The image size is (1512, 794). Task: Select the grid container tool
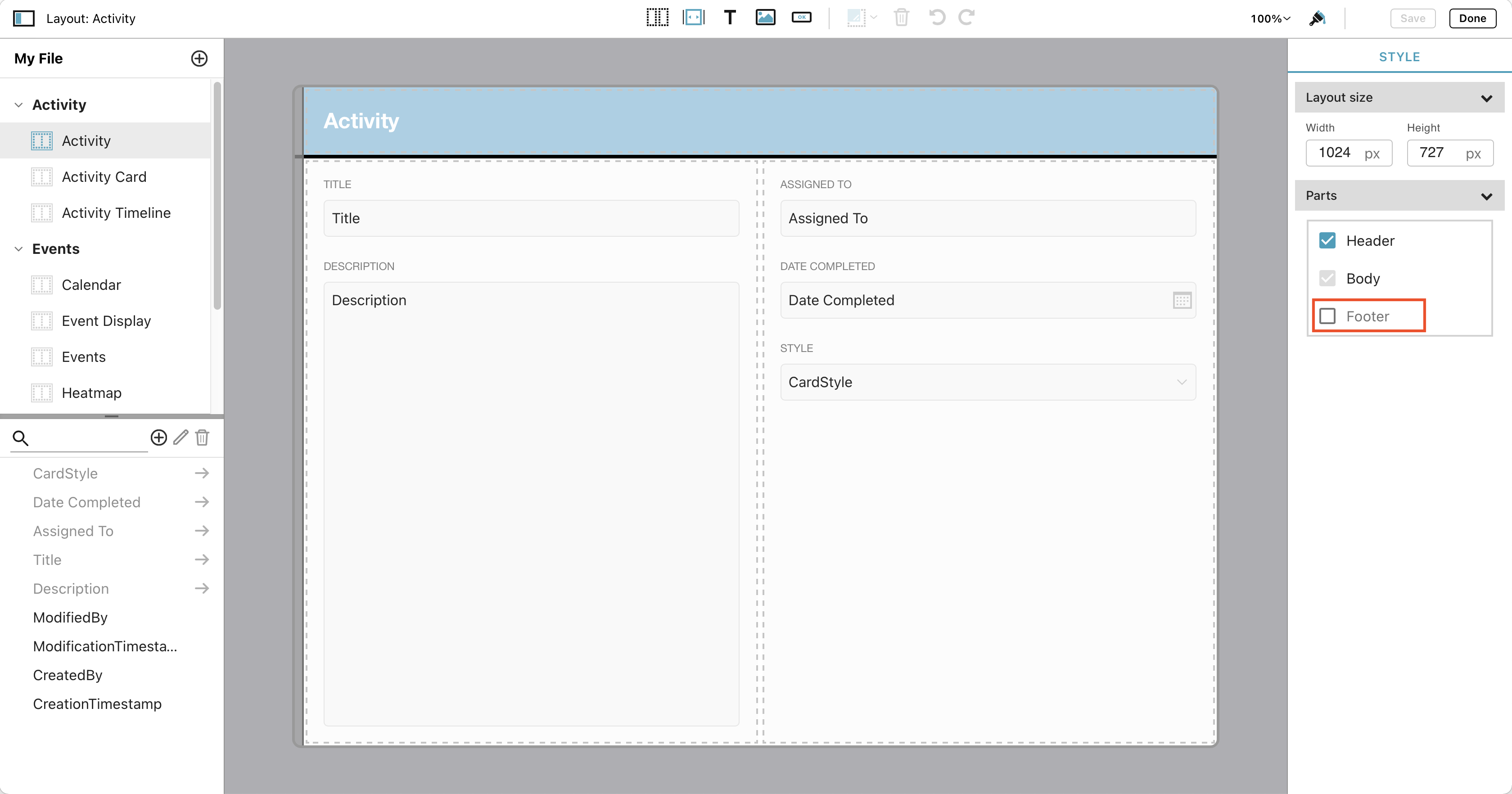coord(657,18)
